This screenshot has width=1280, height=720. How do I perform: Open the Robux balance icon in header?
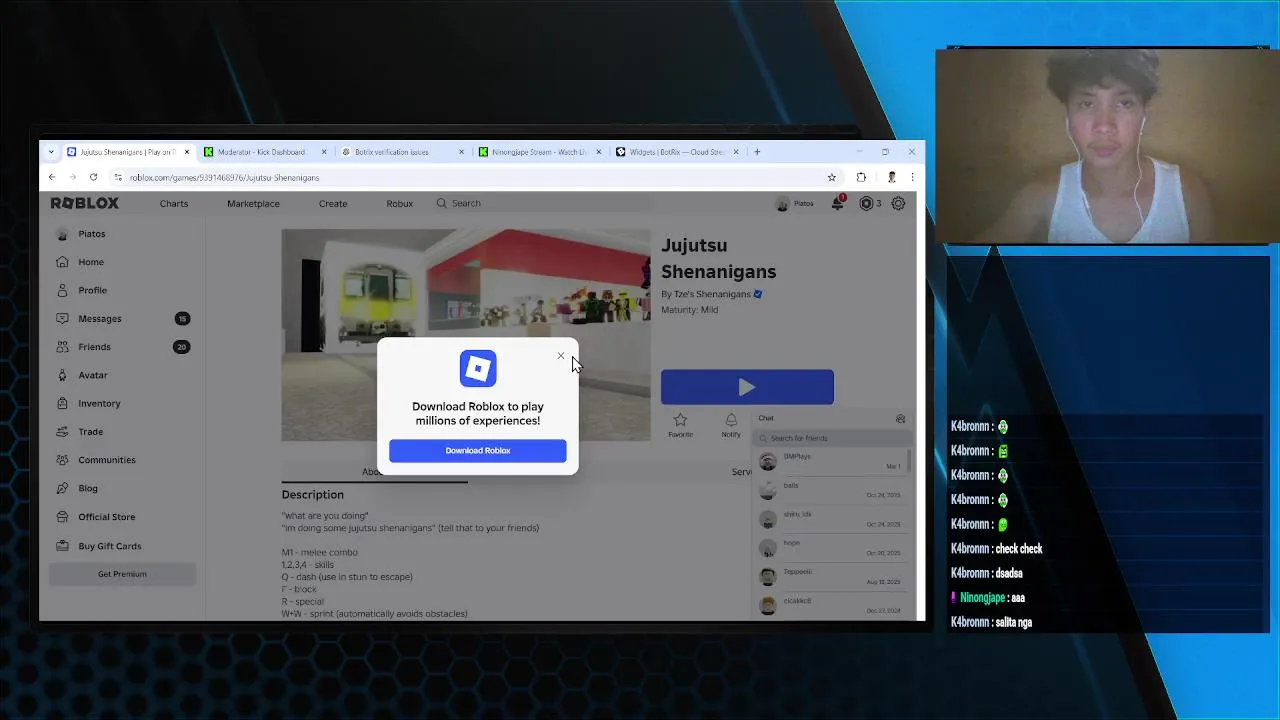(866, 203)
